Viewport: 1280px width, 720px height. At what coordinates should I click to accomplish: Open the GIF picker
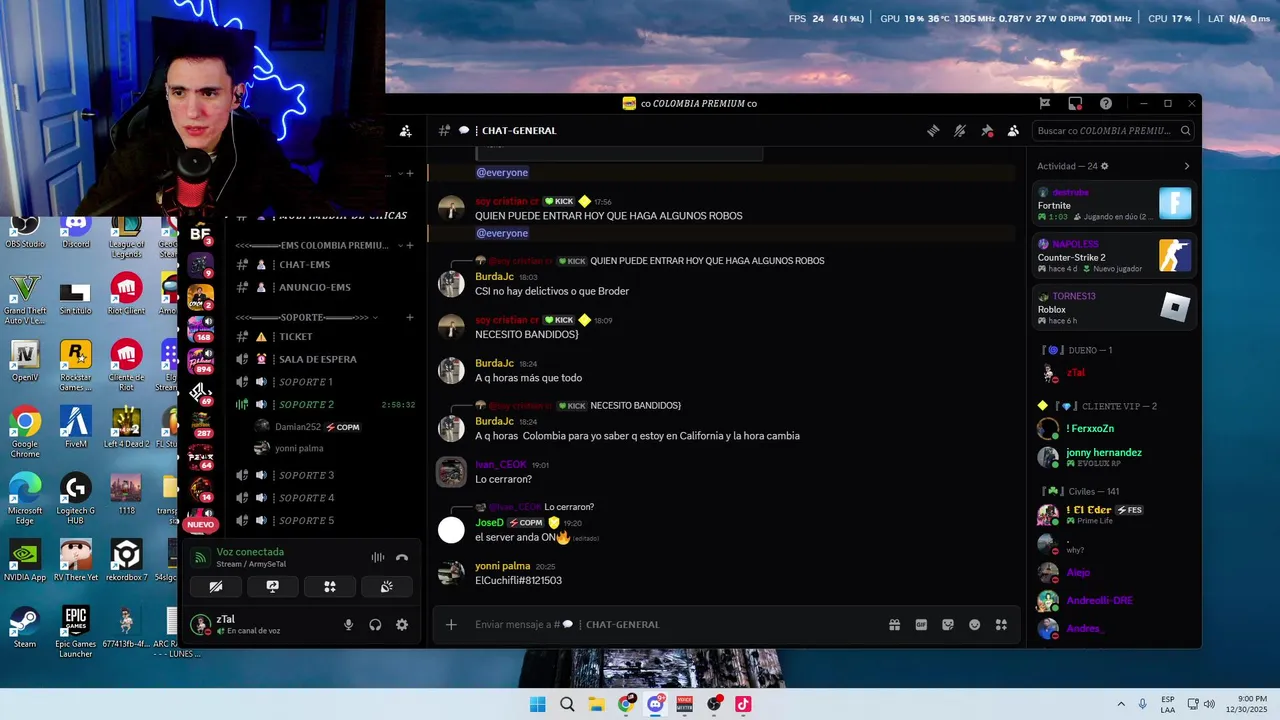click(x=921, y=625)
